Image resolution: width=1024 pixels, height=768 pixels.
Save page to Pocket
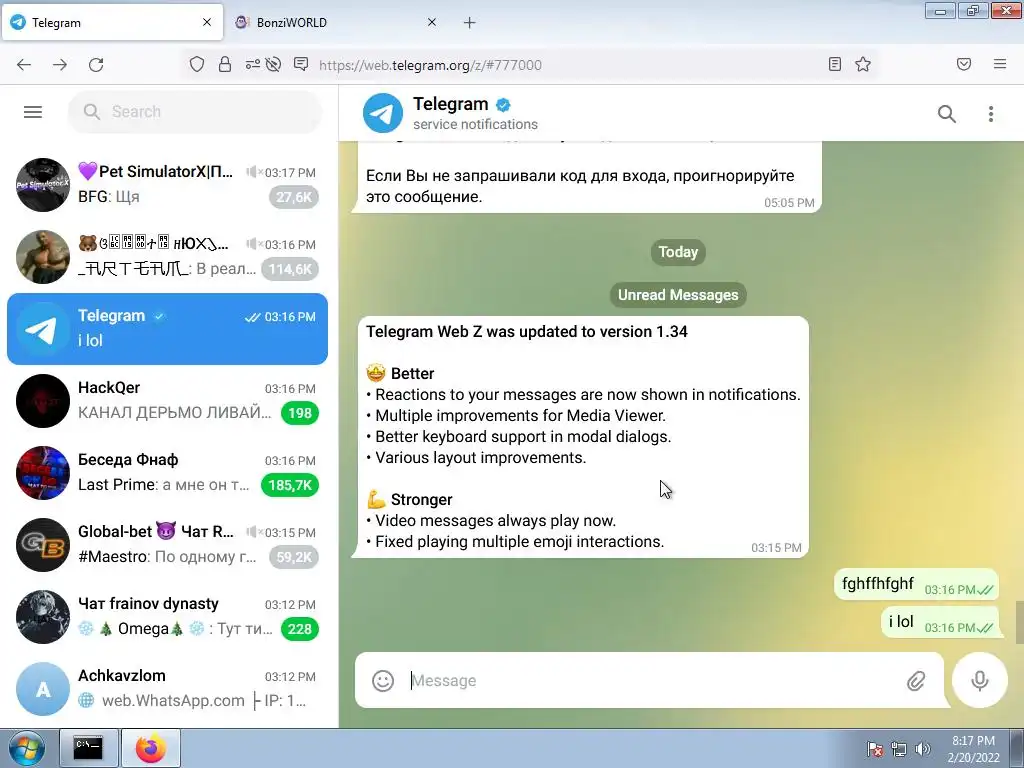pyautogui.click(x=964, y=64)
